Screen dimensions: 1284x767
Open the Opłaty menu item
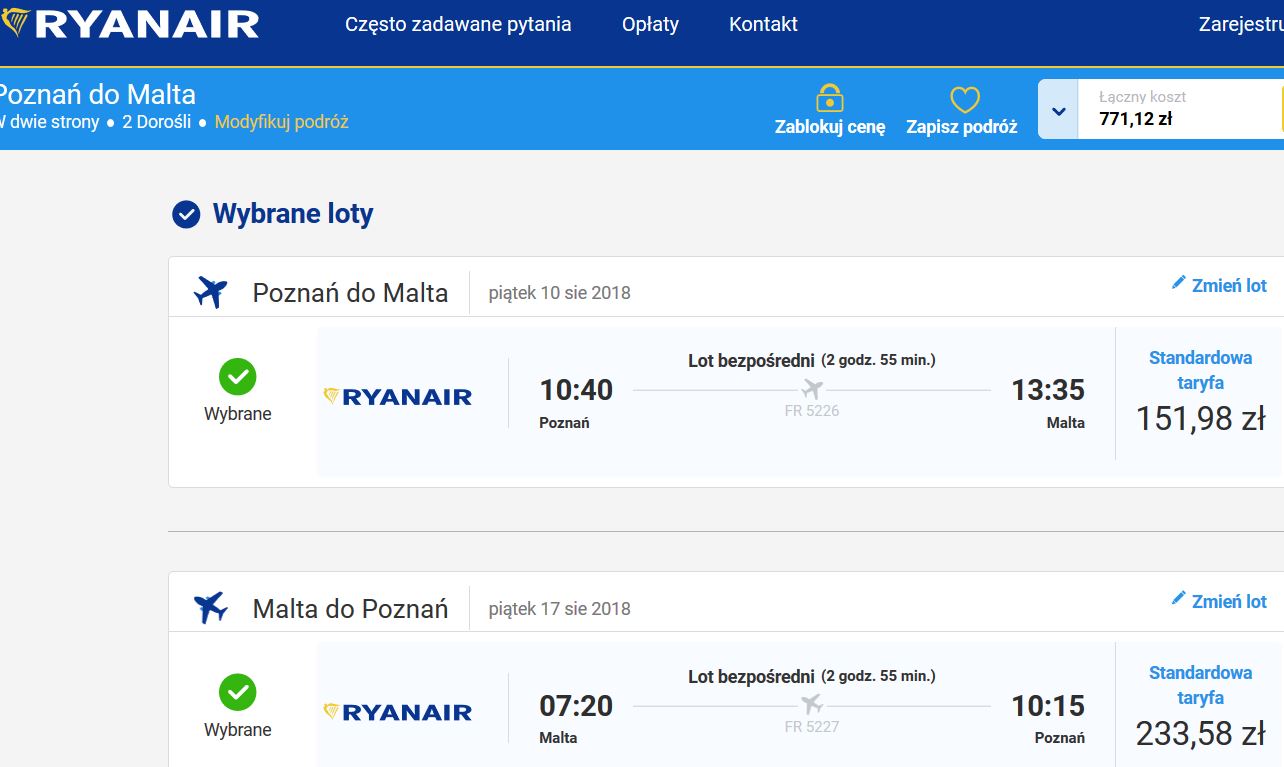pos(650,24)
